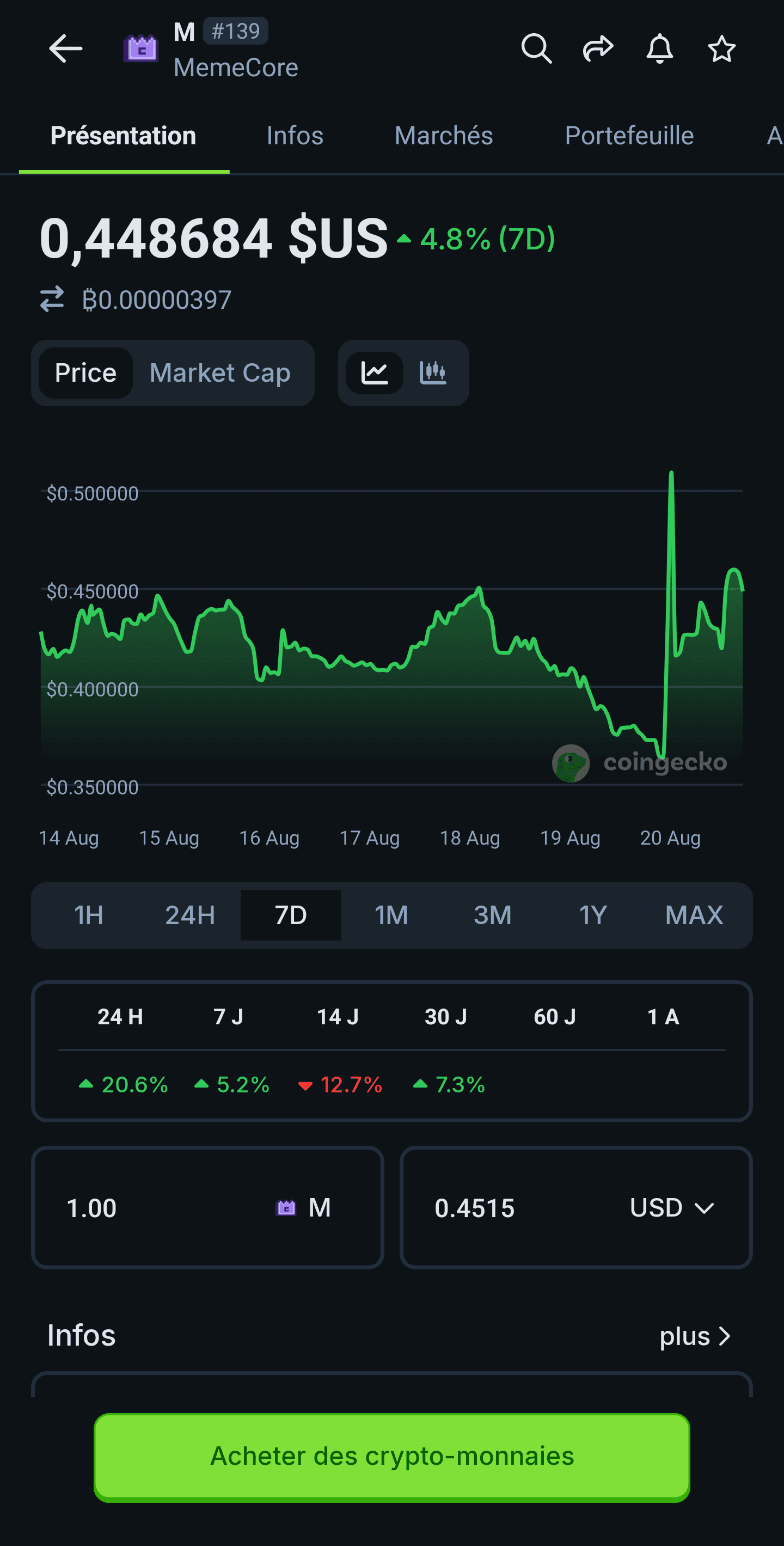Switch to the Portefeuille tab
The height and width of the screenshot is (1546, 784).
coord(629,136)
